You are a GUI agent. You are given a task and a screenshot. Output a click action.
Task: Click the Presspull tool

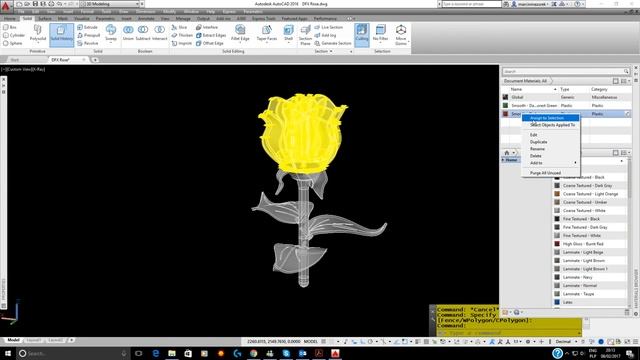[x=89, y=35]
